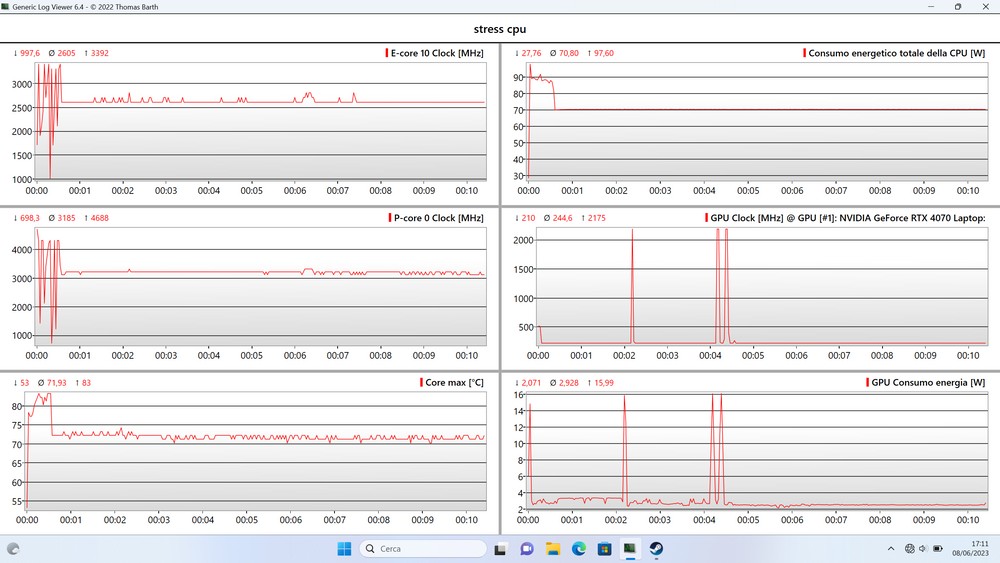Viewport: 1000px width, 563px height.
Task: Open File Explorer from the taskbar
Action: click(552, 548)
